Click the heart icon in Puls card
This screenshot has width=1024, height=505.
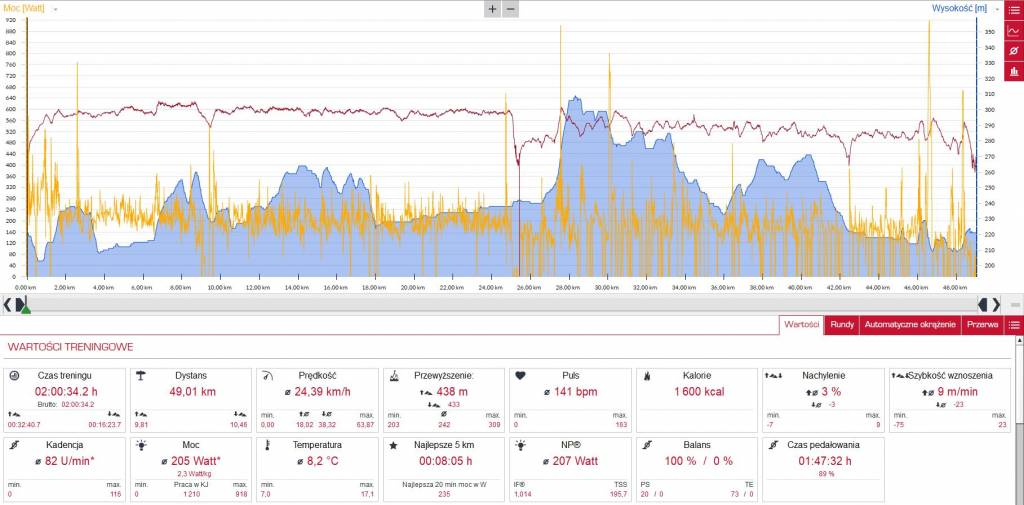pyautogui.click(x=520, y=376)
